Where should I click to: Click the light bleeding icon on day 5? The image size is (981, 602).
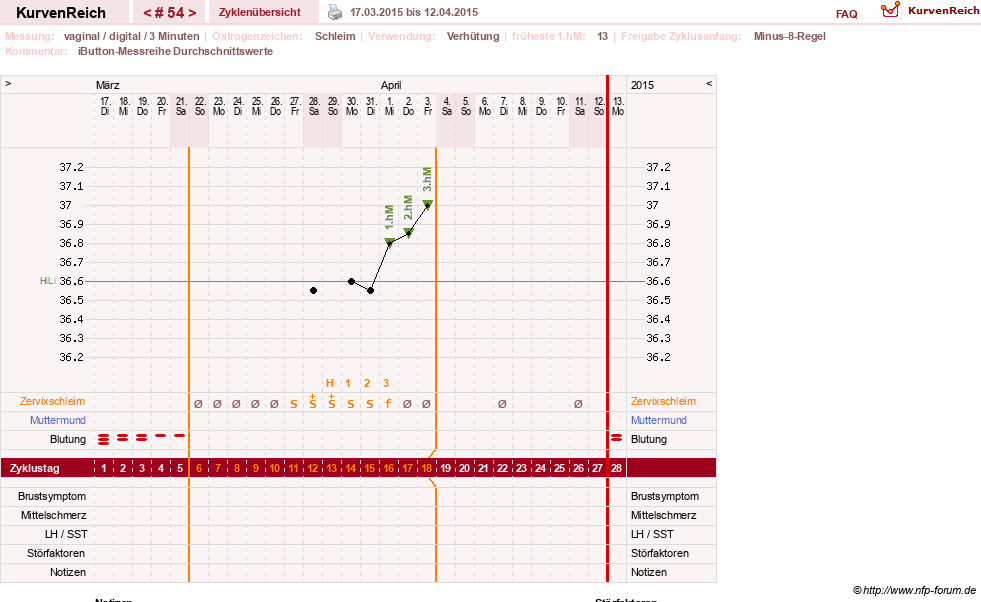click(x=180, y=436)
